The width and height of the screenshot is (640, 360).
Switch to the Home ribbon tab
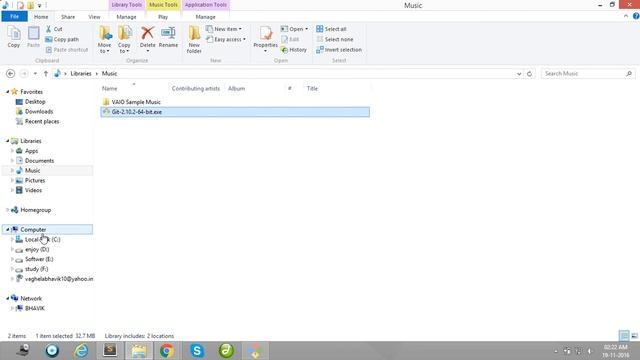click(x=41, y=17)
